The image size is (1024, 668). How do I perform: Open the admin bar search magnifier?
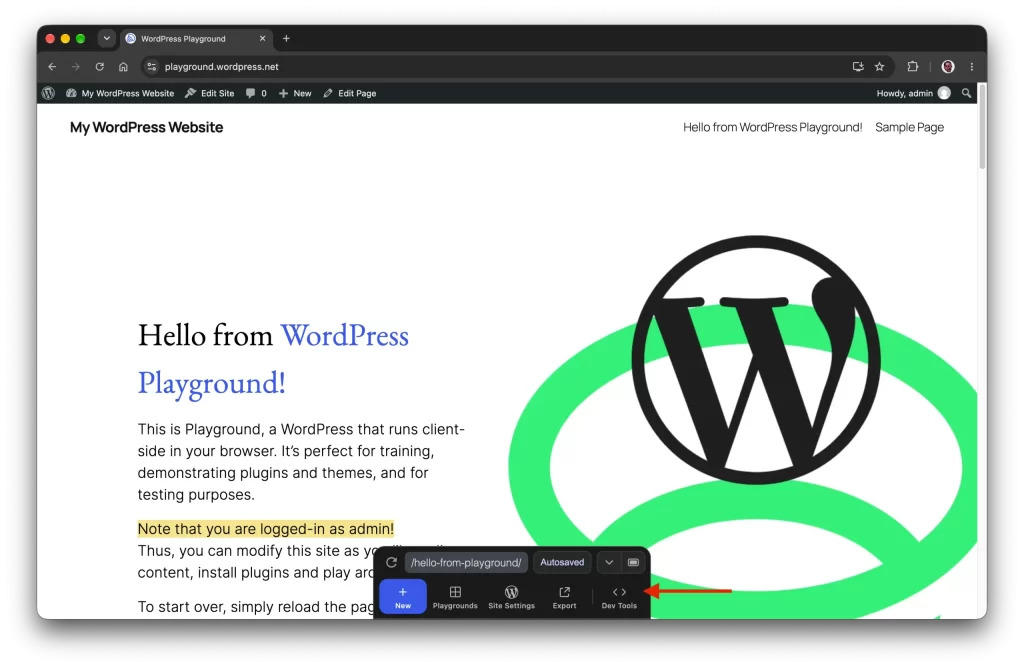967,93
